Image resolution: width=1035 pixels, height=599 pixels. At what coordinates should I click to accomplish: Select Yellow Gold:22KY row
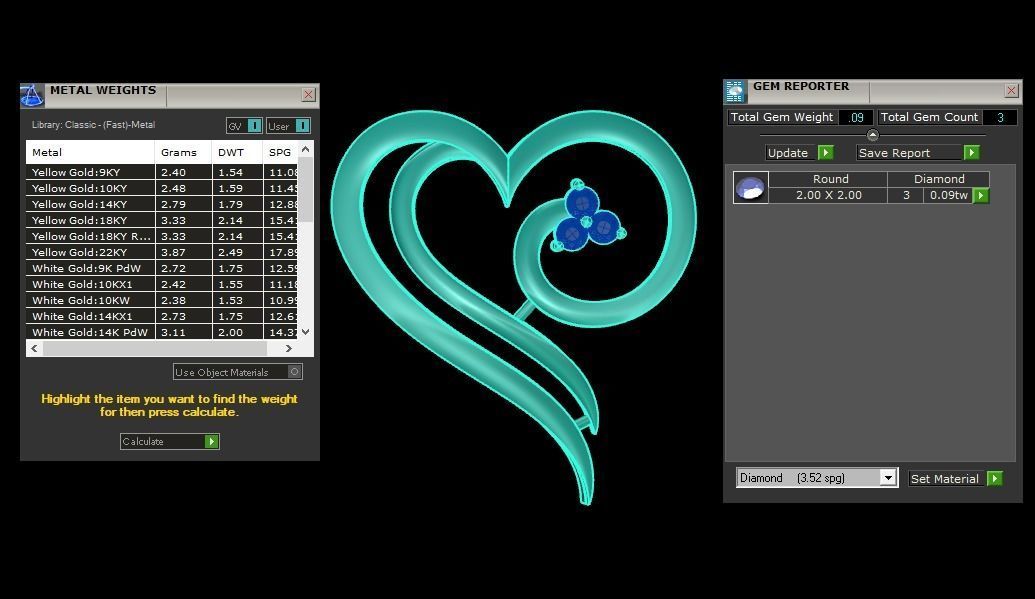(162, 252)
